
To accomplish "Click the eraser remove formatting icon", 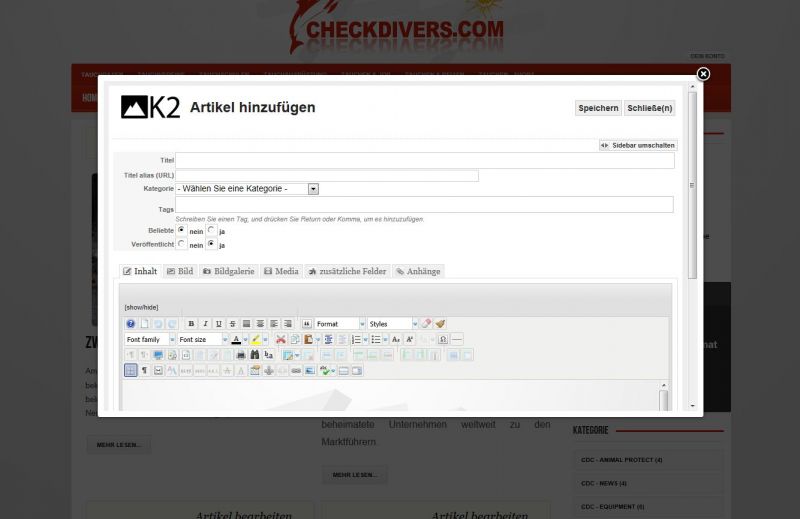I will tap(426, 324).
